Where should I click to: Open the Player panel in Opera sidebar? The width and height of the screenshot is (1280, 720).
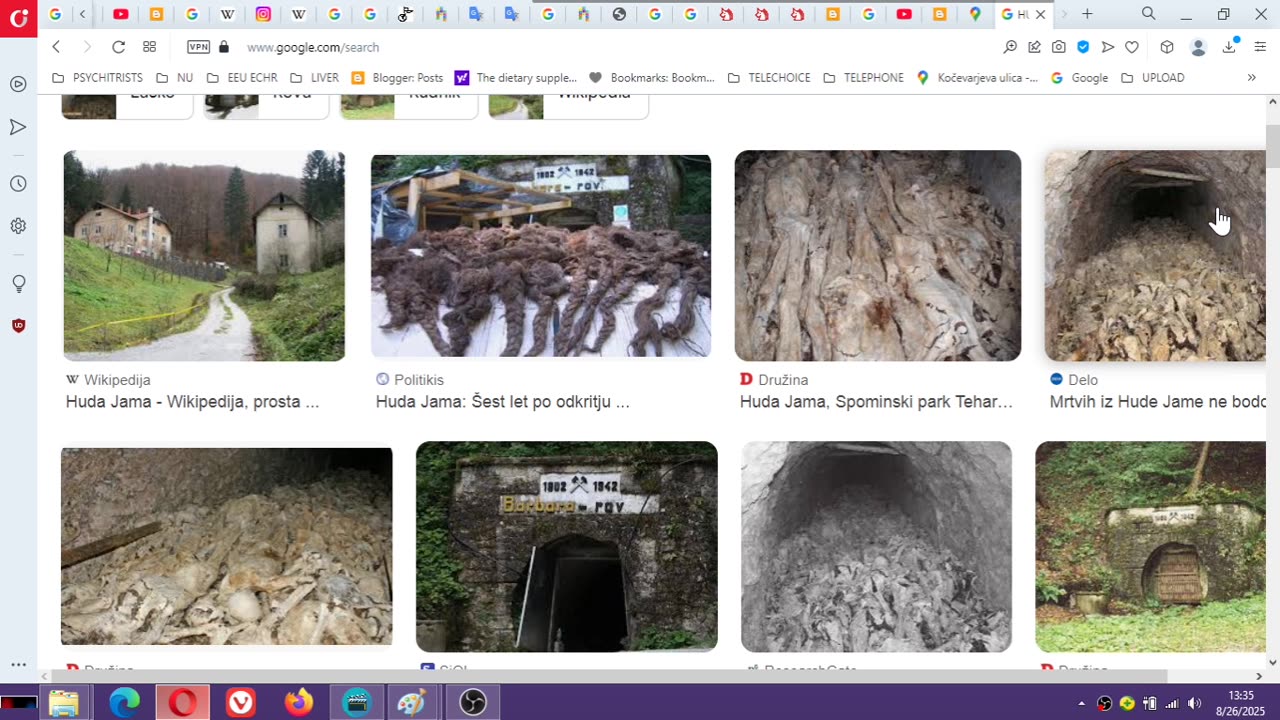pos(18,84)
